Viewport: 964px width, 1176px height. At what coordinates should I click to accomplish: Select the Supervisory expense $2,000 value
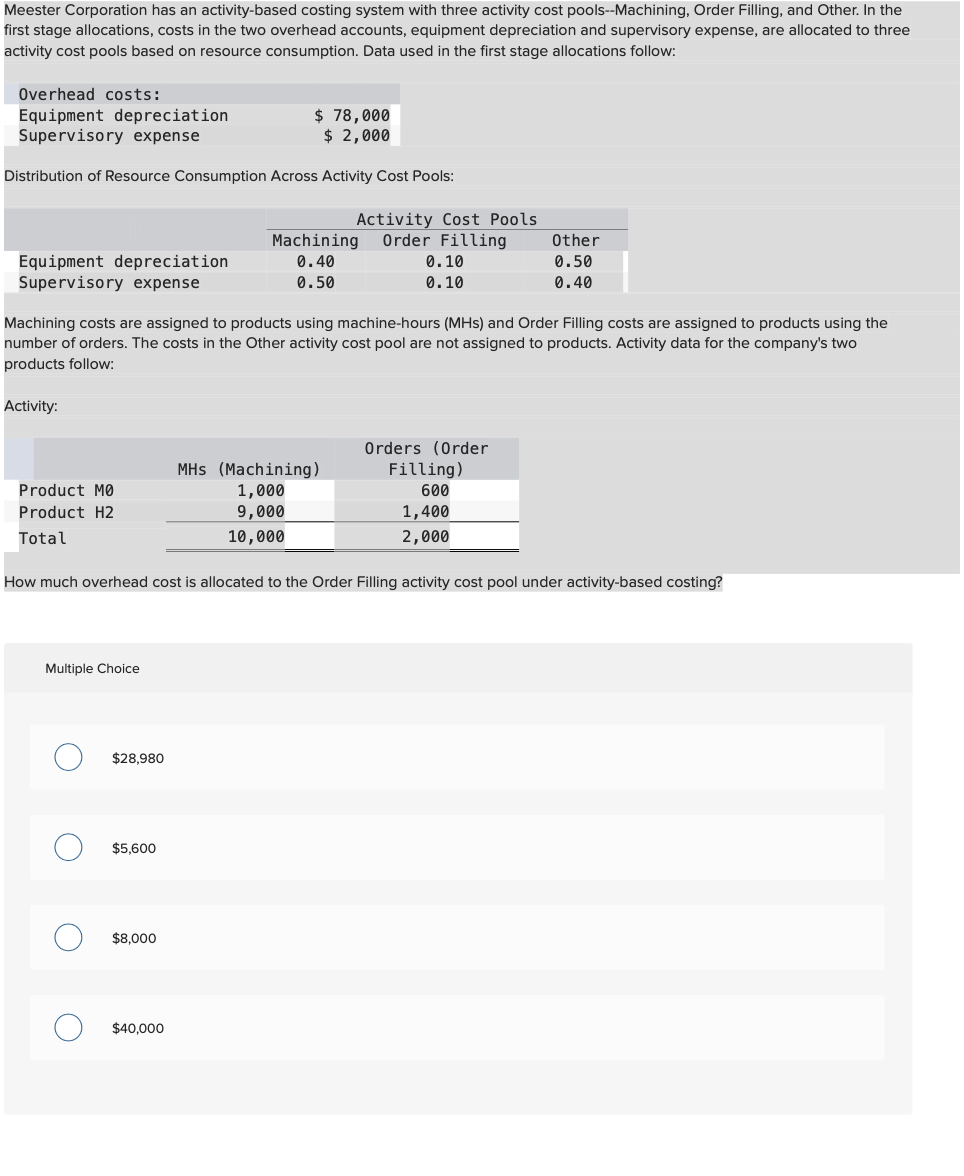tap(353, 135)
